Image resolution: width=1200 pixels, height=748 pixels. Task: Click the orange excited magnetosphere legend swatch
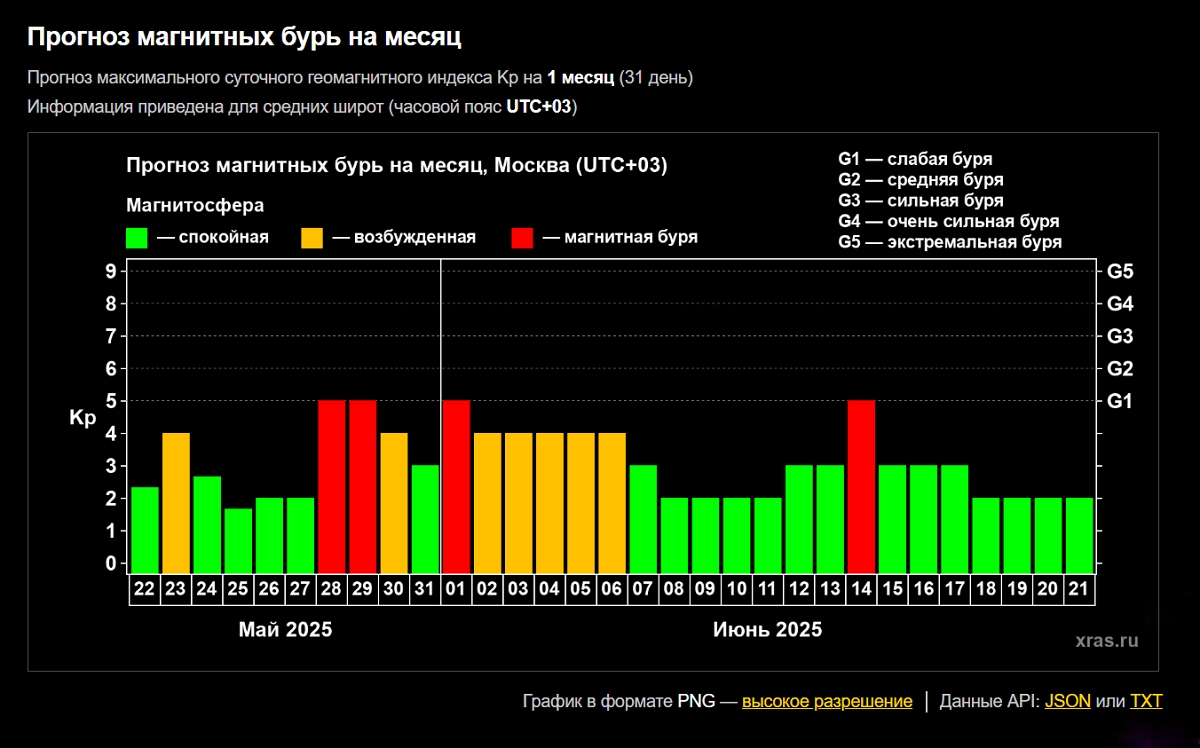pyautogui.click(x=312, y=238)
